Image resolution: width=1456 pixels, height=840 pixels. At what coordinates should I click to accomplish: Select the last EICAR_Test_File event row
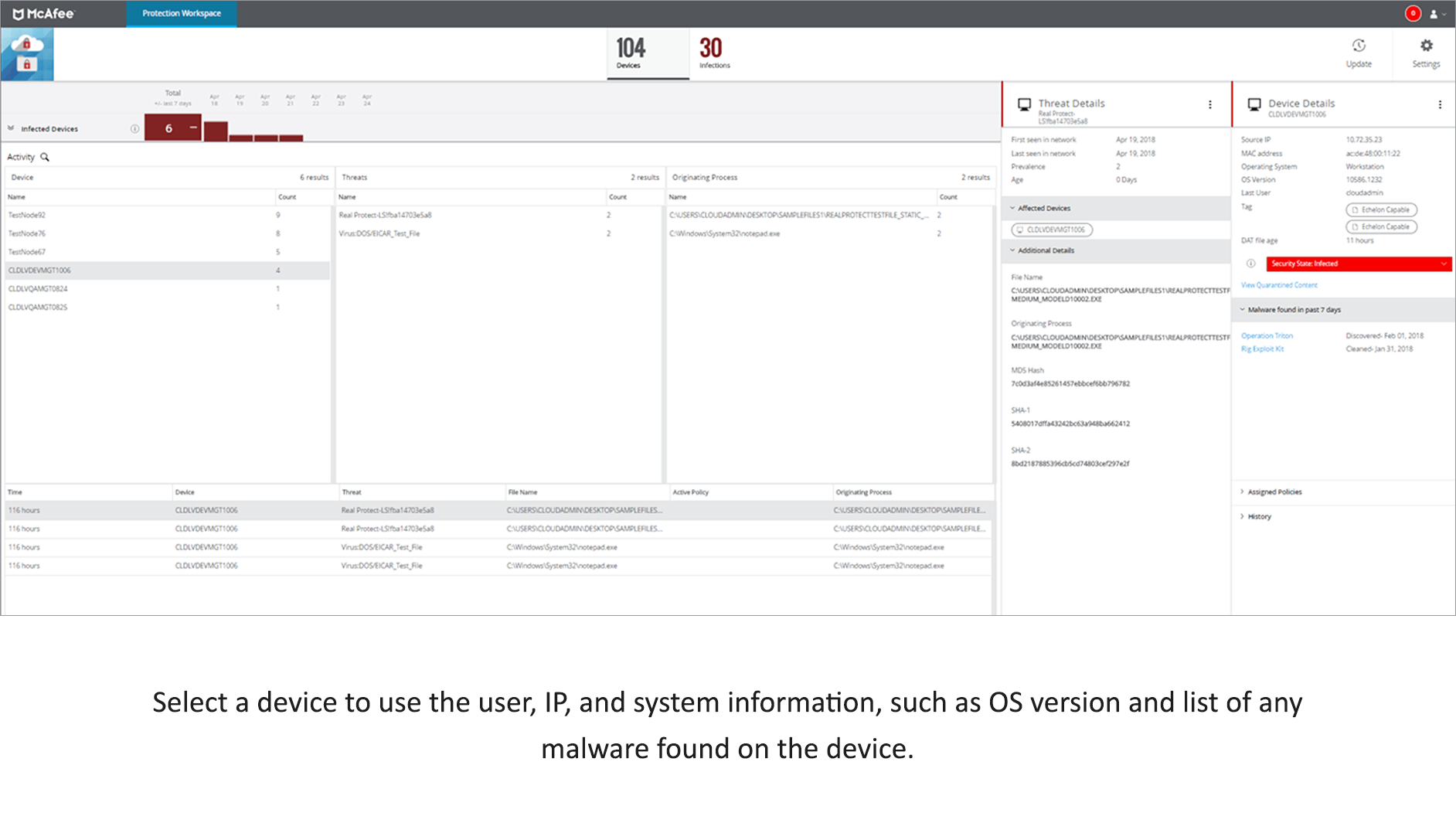498,566
